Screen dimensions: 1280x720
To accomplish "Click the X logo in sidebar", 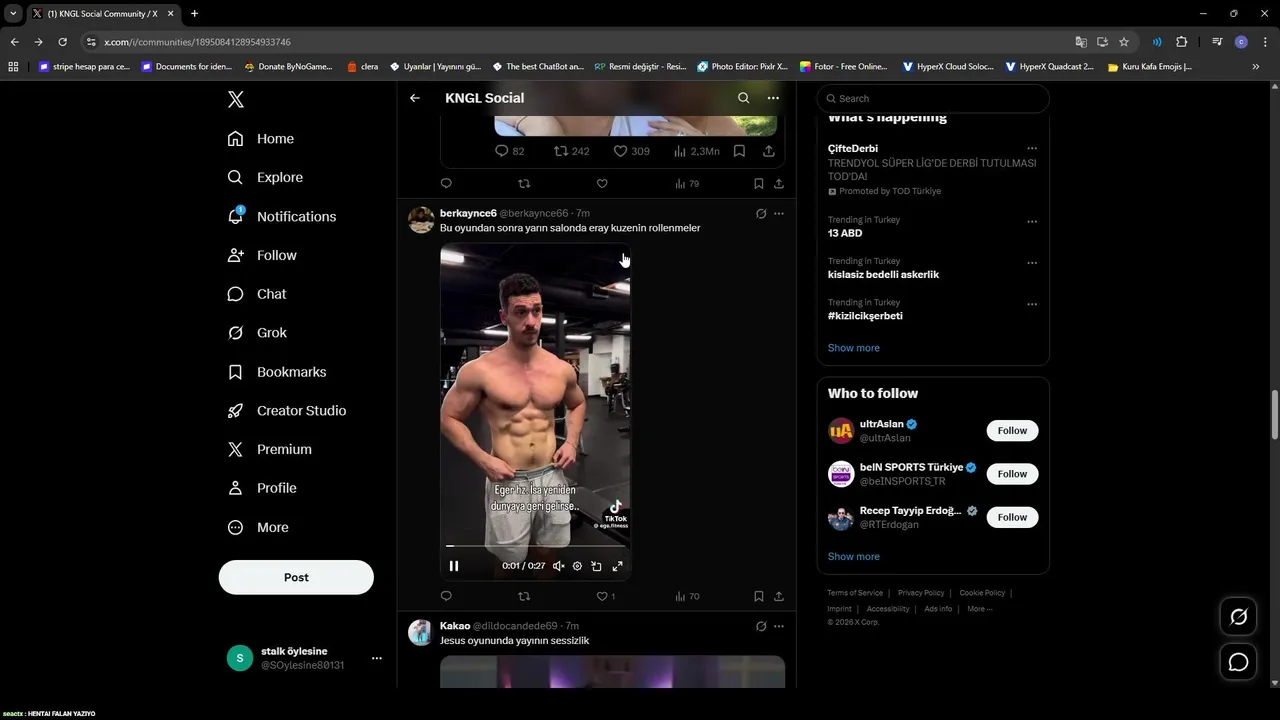I will [x=236, y=99].
